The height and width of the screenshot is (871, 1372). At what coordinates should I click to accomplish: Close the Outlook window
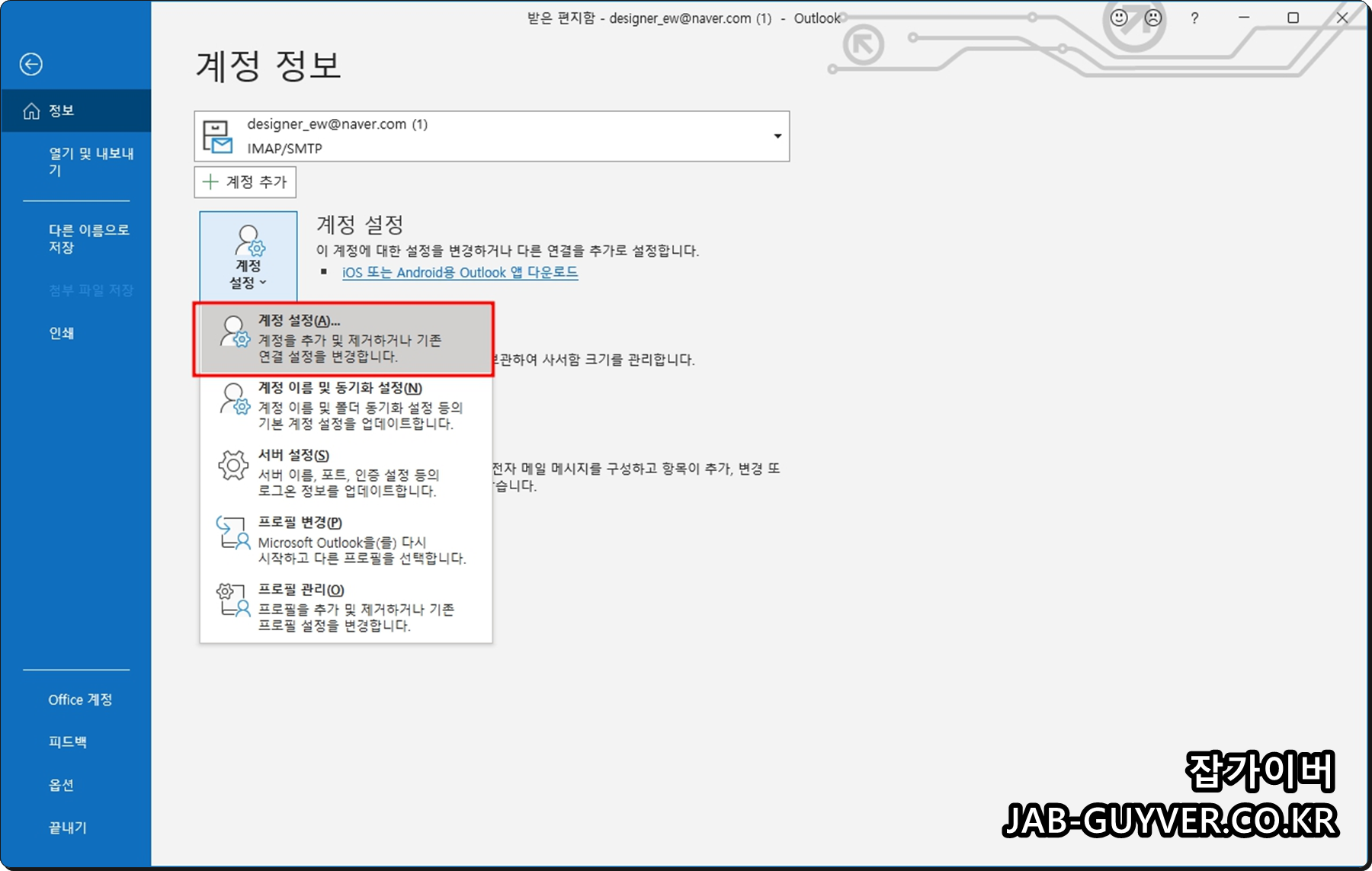1342,18
